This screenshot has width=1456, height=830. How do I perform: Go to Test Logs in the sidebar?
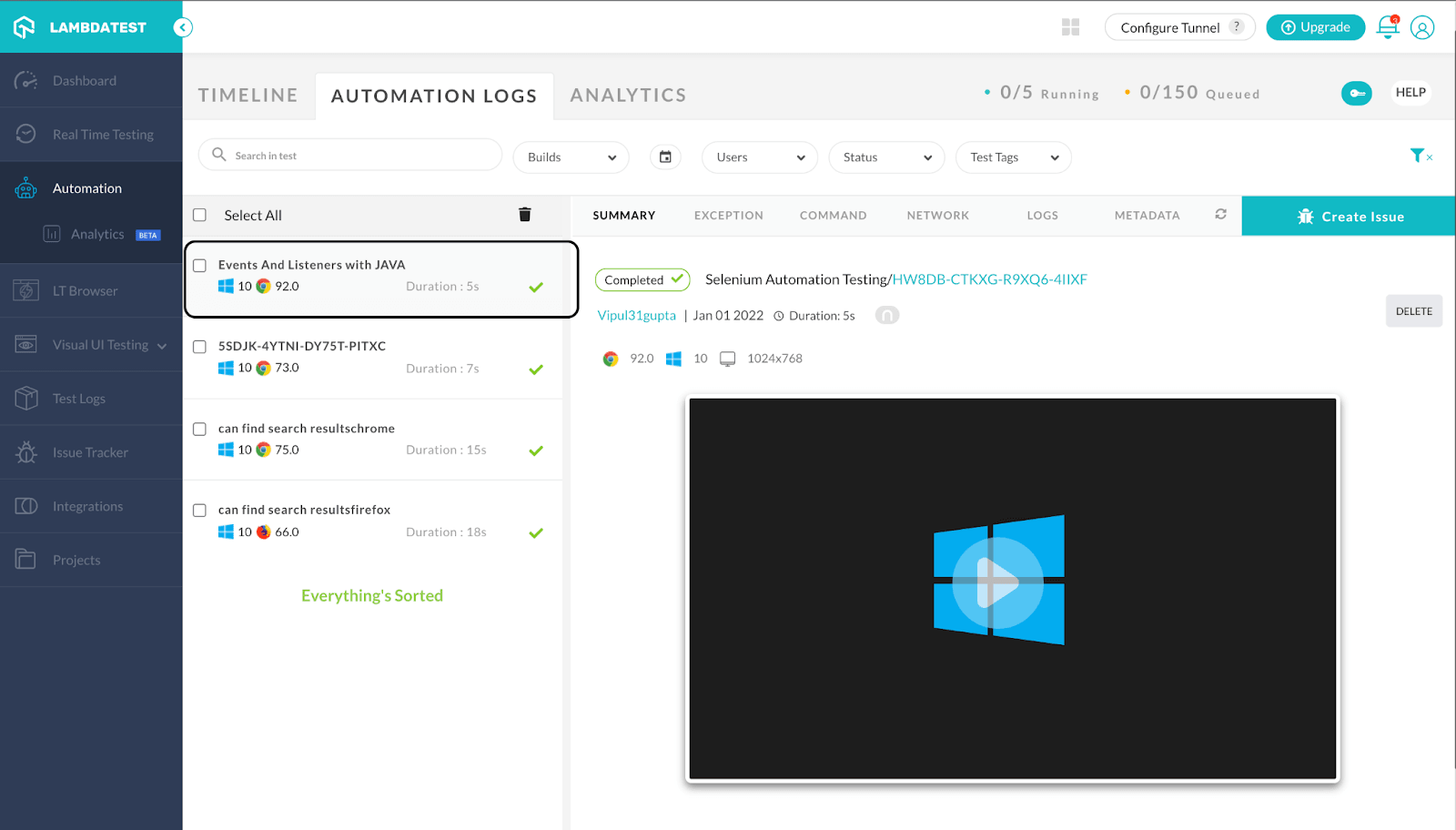coord(78,398)
